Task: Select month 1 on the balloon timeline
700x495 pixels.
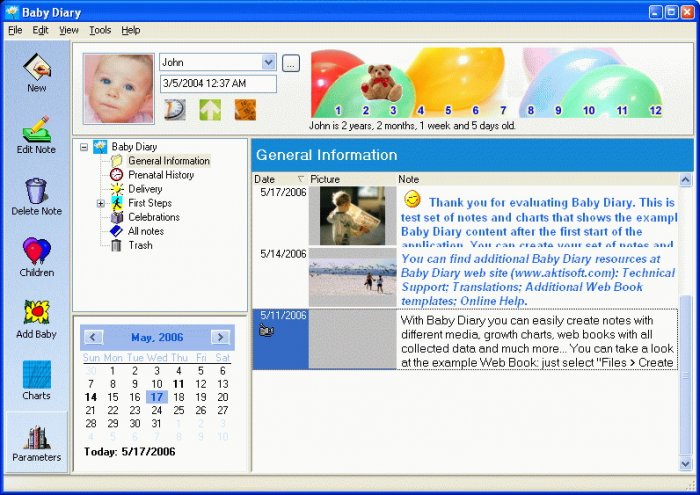Action: click(338, 110)
